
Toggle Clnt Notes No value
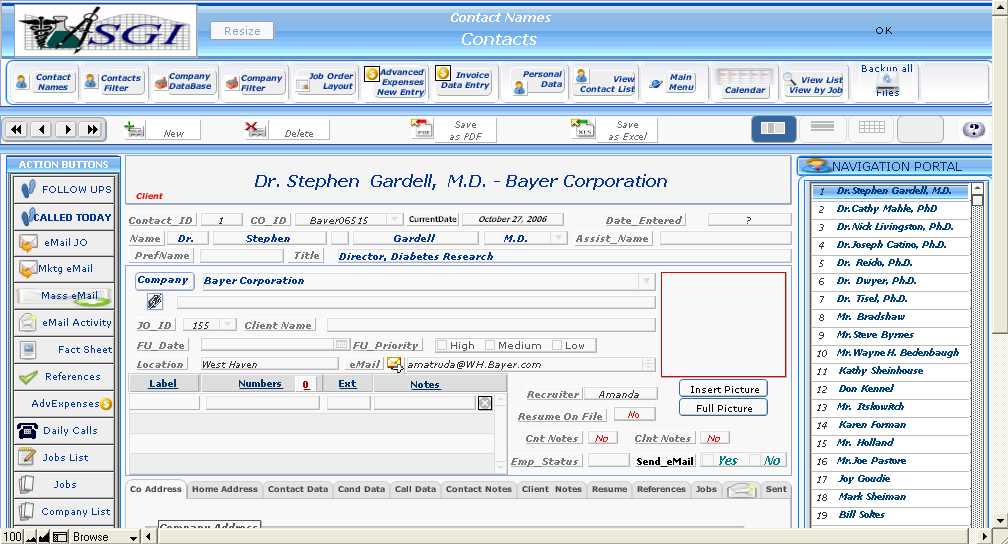click(714, 439)
